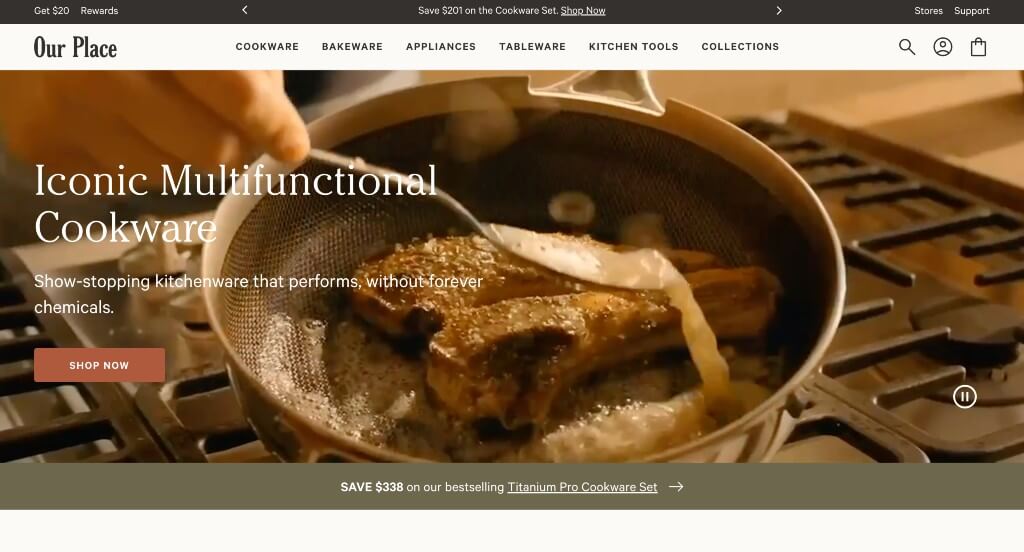Open the account profile icon
1024x552 pixels.
[942, 46]
